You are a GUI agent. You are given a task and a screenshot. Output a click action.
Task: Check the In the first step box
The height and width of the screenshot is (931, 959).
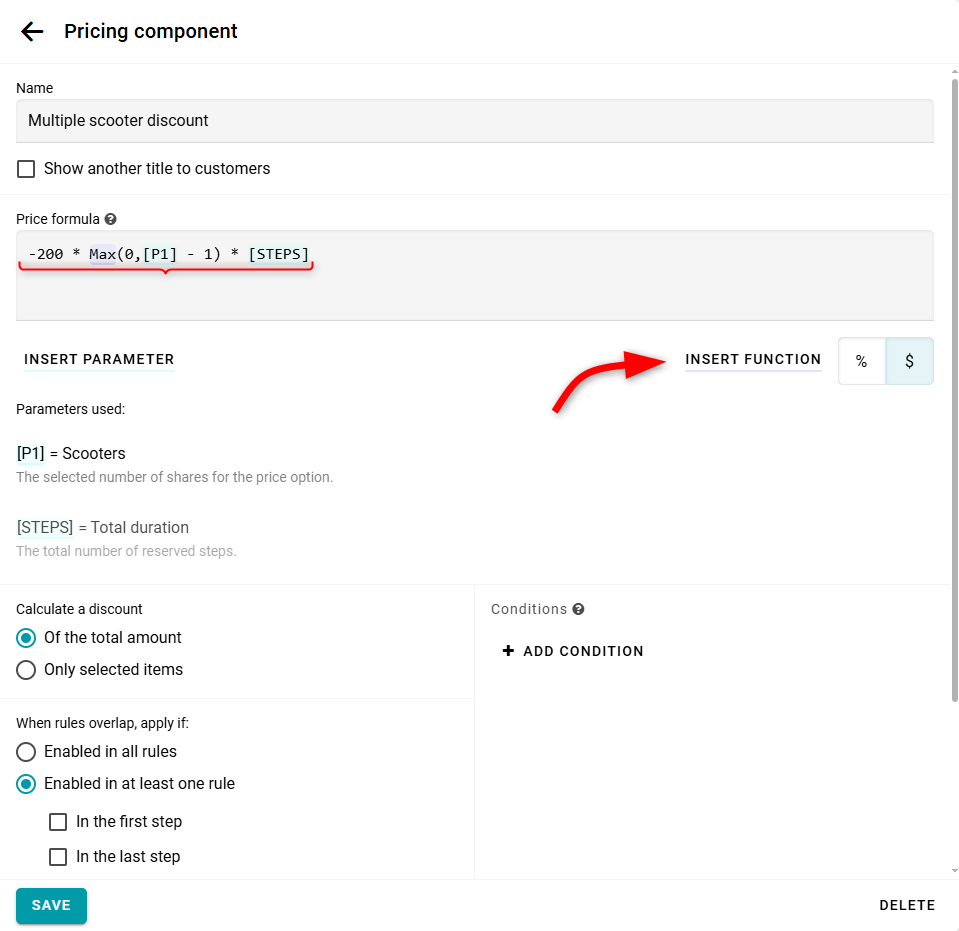pos(59,822)
